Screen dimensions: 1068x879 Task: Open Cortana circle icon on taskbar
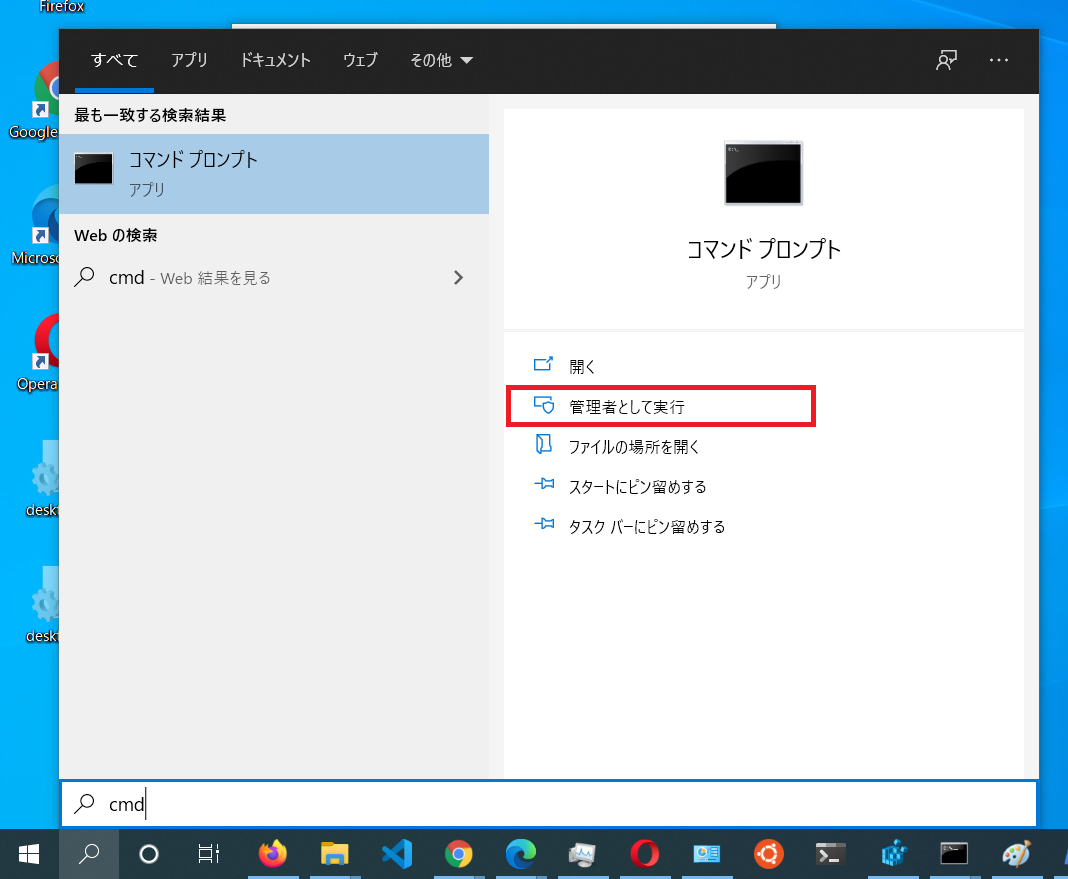(x=148, y=854)
